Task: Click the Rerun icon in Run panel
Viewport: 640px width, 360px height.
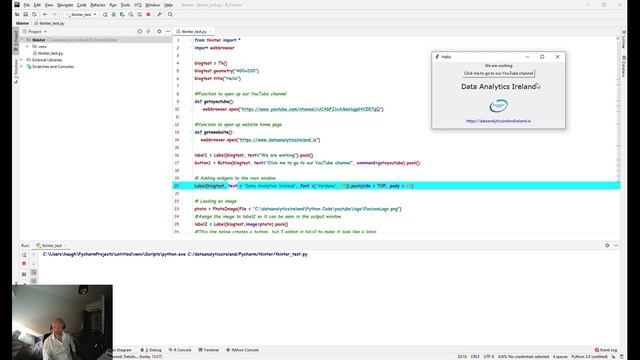Action: coord(24,255)
